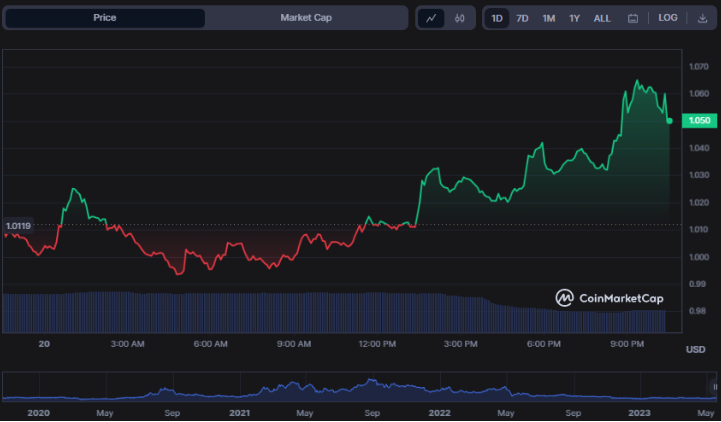Click the current price dot on the chart line
The width and height of the screenshot is (721, 422).
[670, 121]
